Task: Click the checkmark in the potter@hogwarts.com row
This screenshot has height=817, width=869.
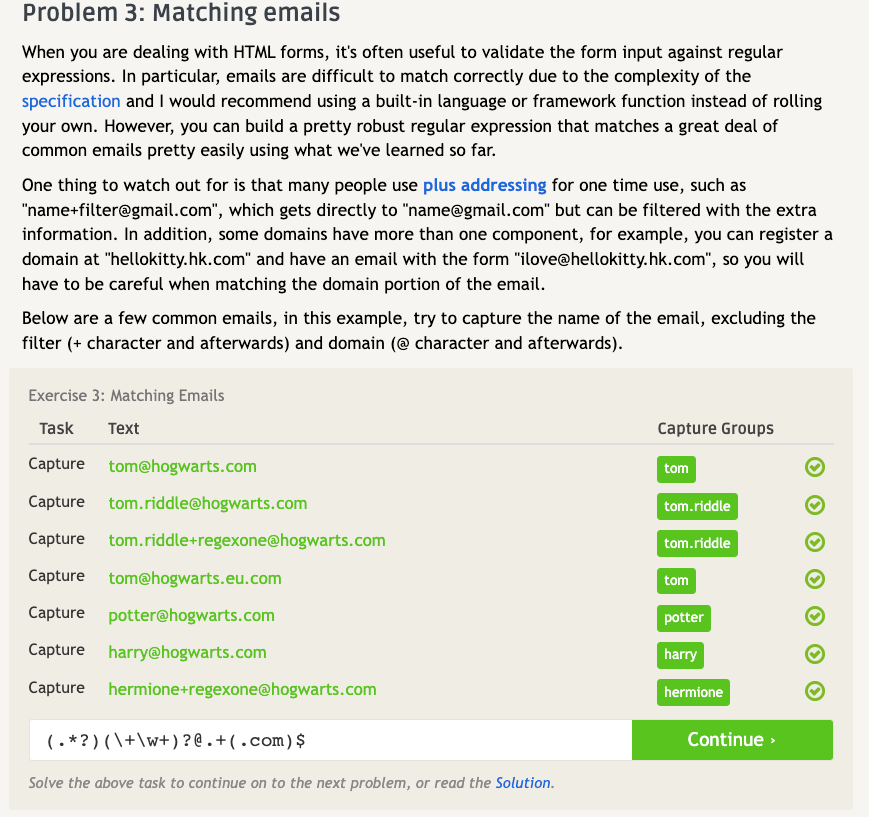Action: (815, 617)
